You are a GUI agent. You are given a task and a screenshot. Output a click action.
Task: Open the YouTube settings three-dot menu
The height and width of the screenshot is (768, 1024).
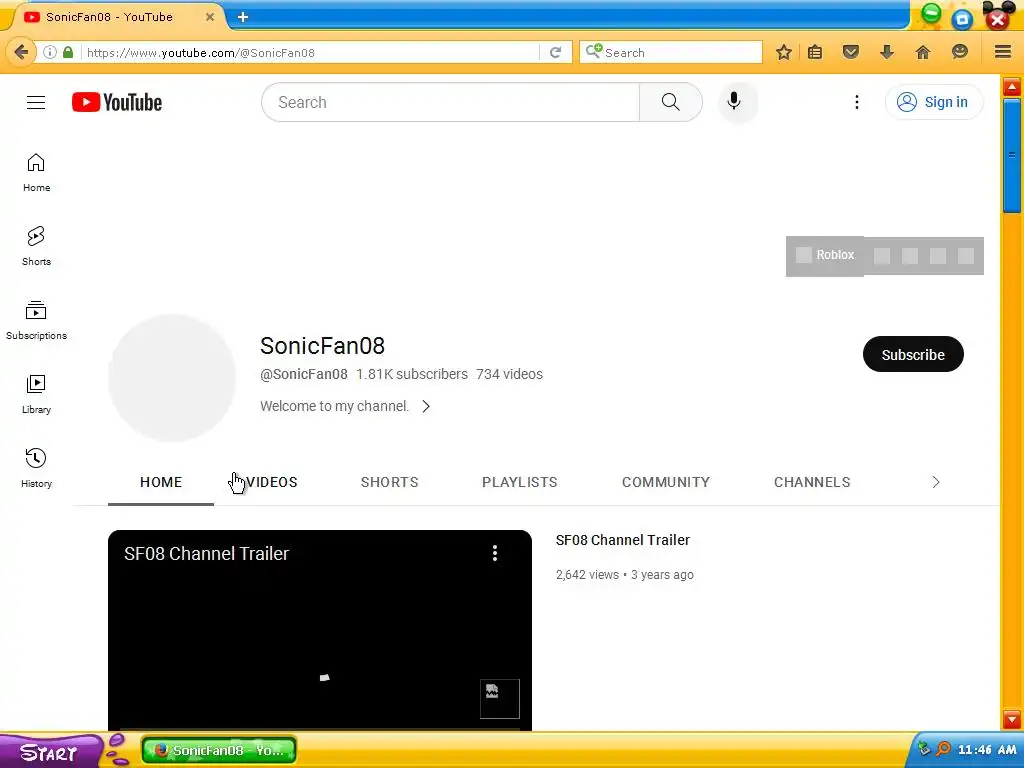click(x=856, y=102)
